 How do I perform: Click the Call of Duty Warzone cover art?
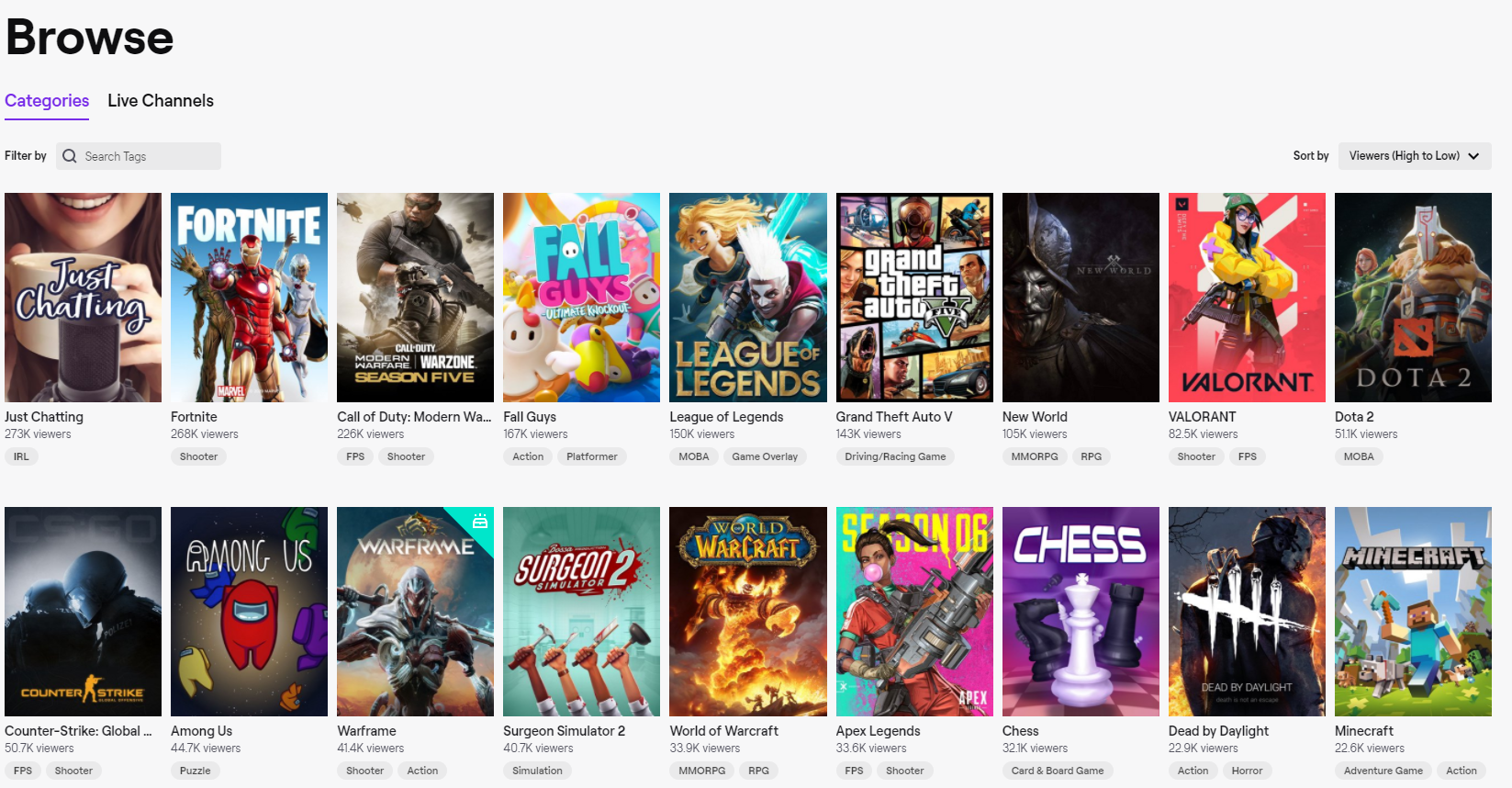[415, 298]
